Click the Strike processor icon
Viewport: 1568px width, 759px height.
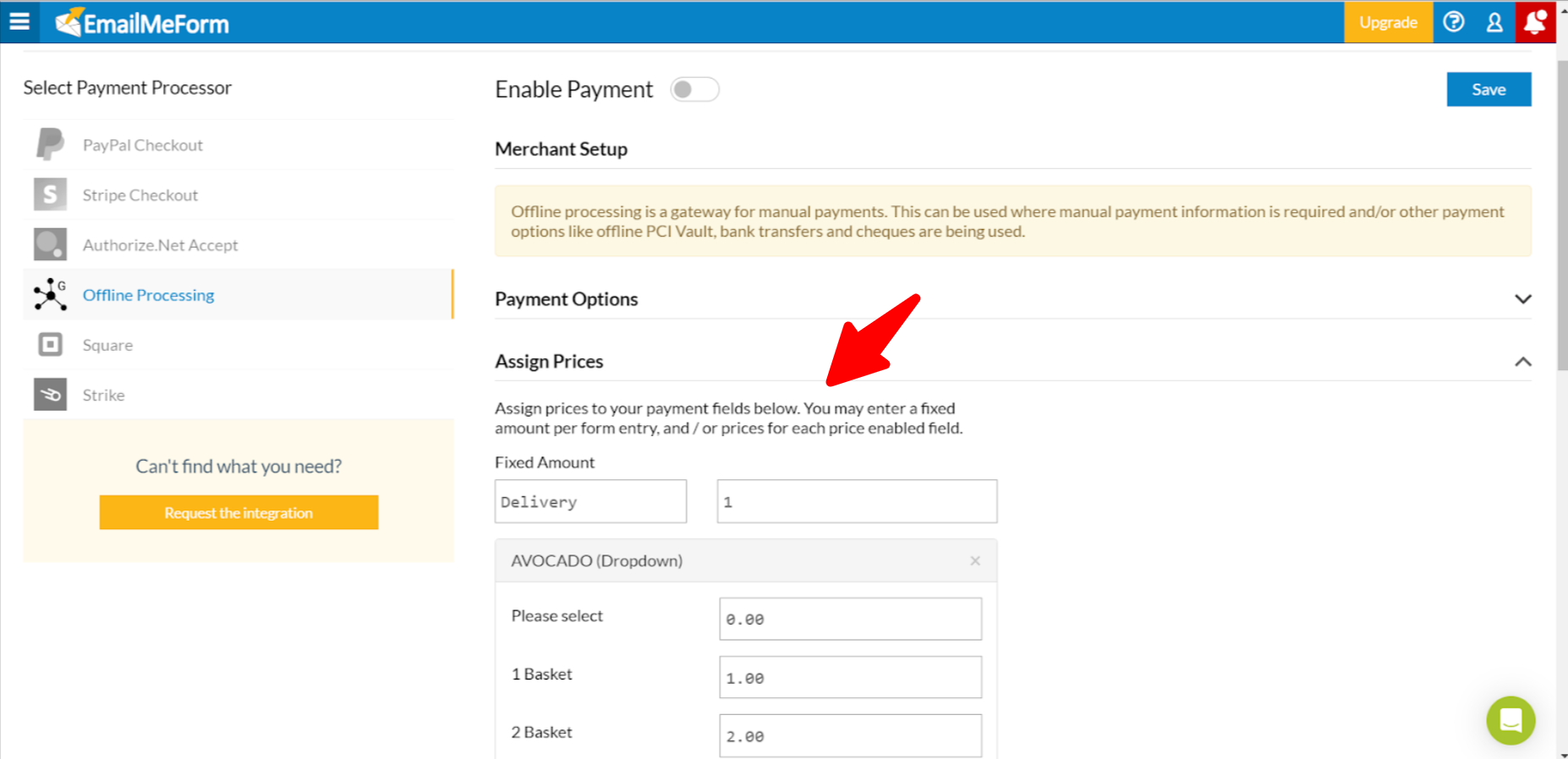point(50,395)
